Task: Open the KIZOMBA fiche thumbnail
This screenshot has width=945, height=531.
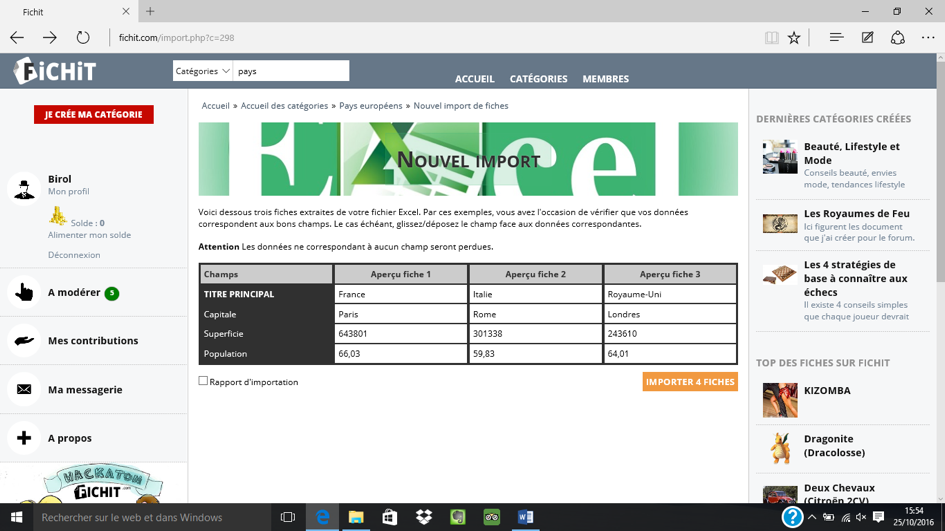Action: [x=780, y=400]
